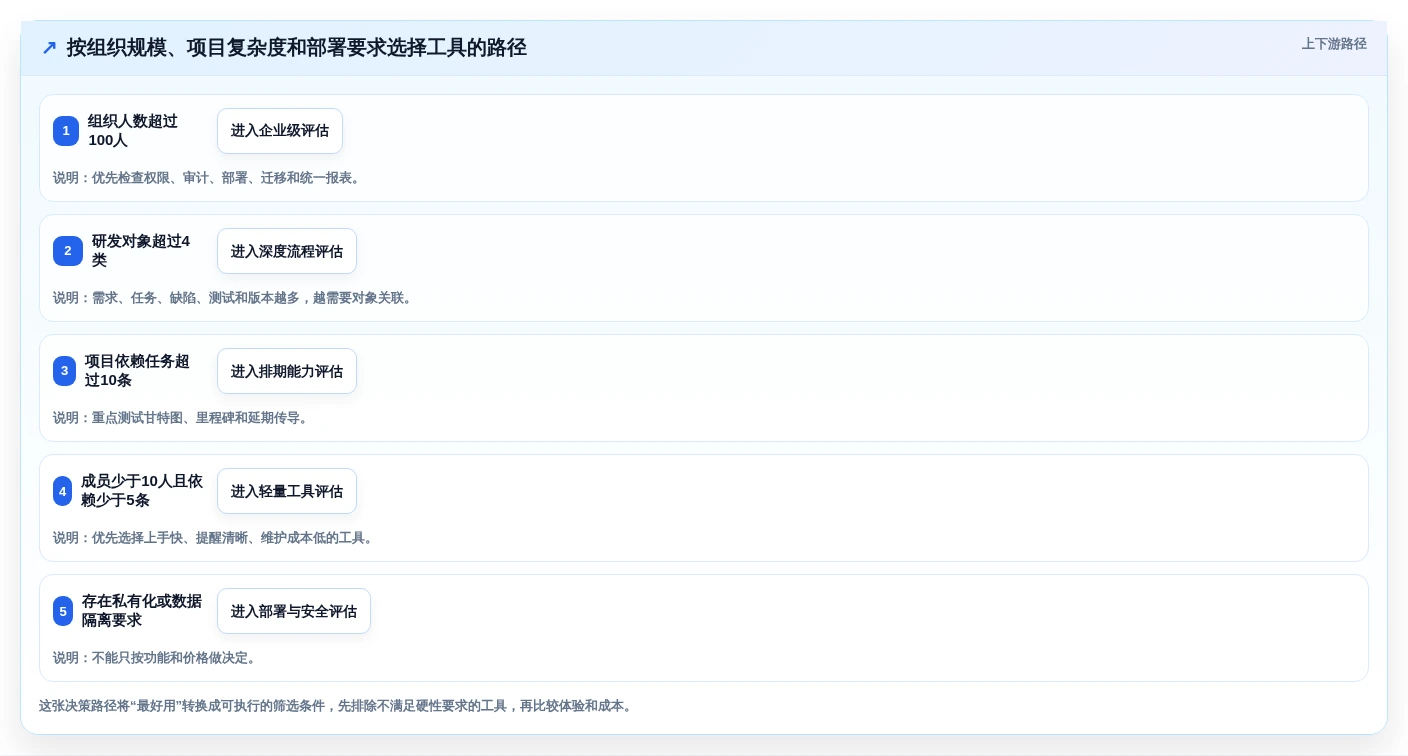Click the 进入深度流程评估 button

(287, 251)
